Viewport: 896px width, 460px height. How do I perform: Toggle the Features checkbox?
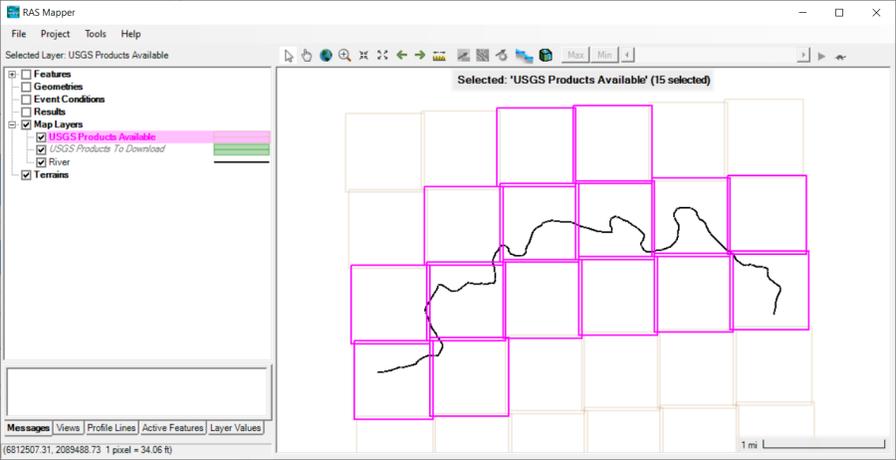coord(26,74)
